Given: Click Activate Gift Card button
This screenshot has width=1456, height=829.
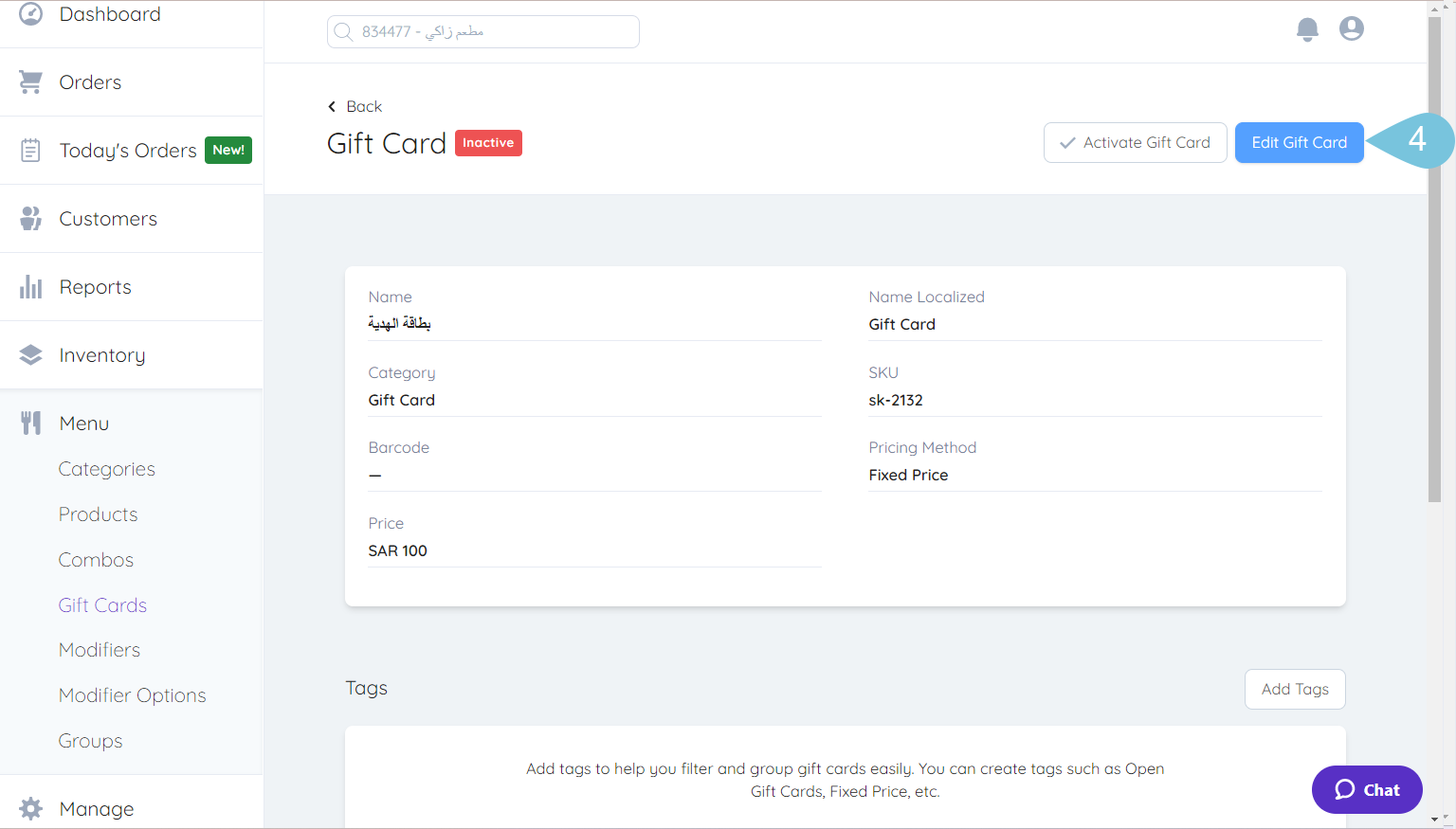Looking at the screenshot, I should [1136, 143].
